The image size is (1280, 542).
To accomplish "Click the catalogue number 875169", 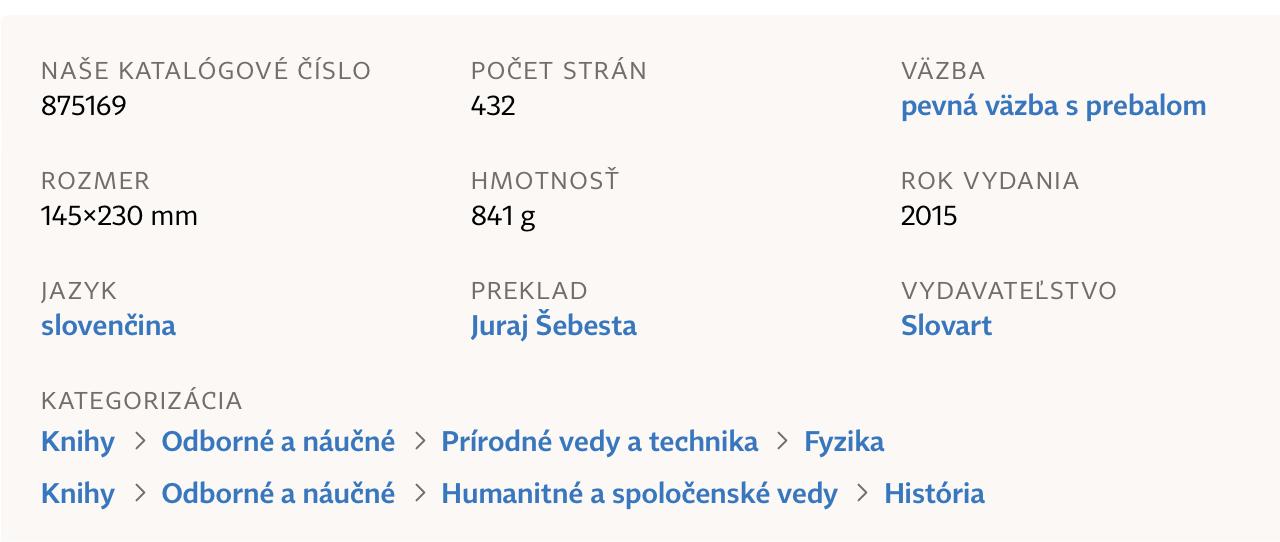I will 84,106.
